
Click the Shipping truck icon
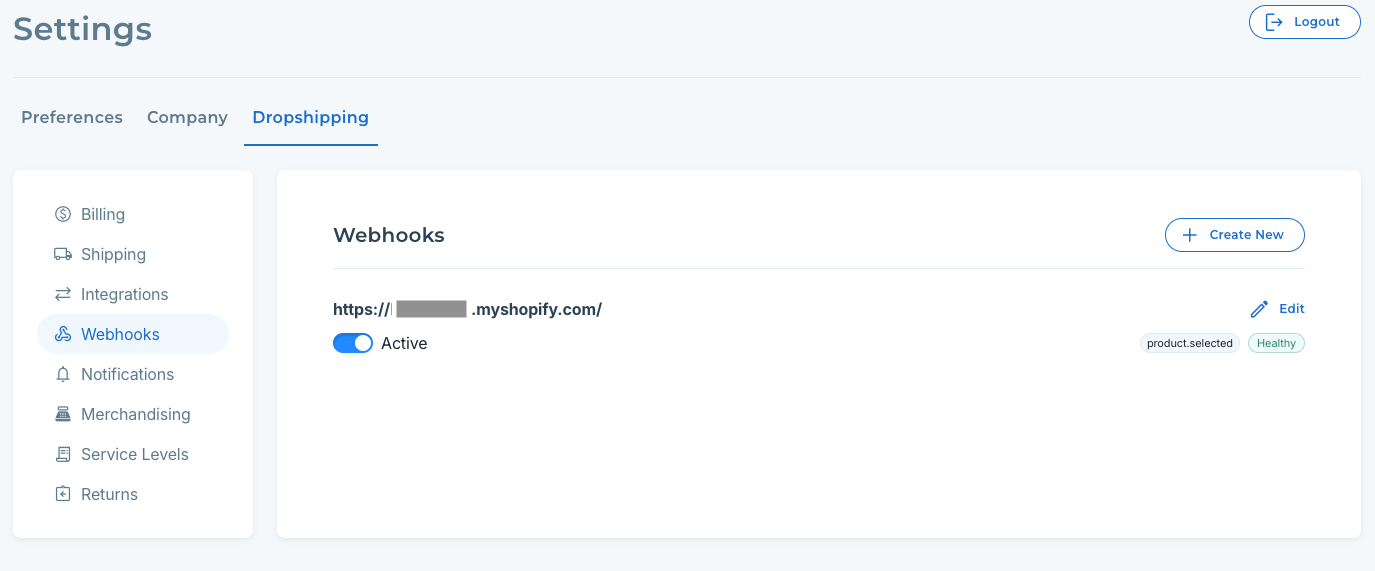(63, 254)
